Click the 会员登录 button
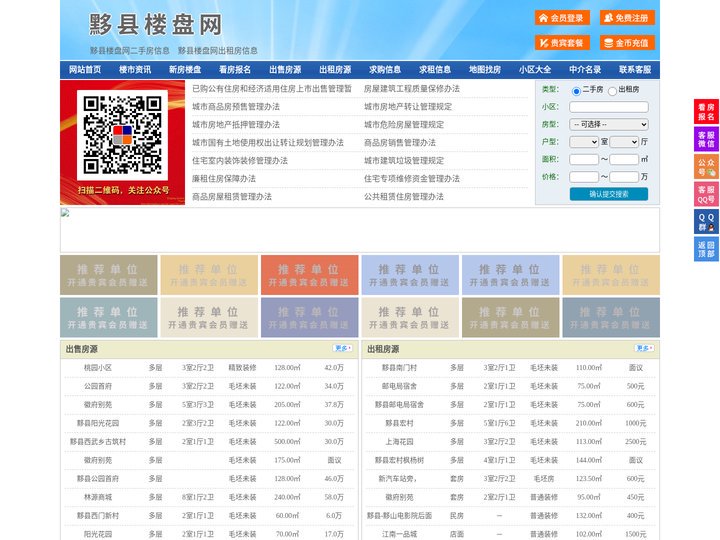Screen dimensions: 720x540 point(562,18)
